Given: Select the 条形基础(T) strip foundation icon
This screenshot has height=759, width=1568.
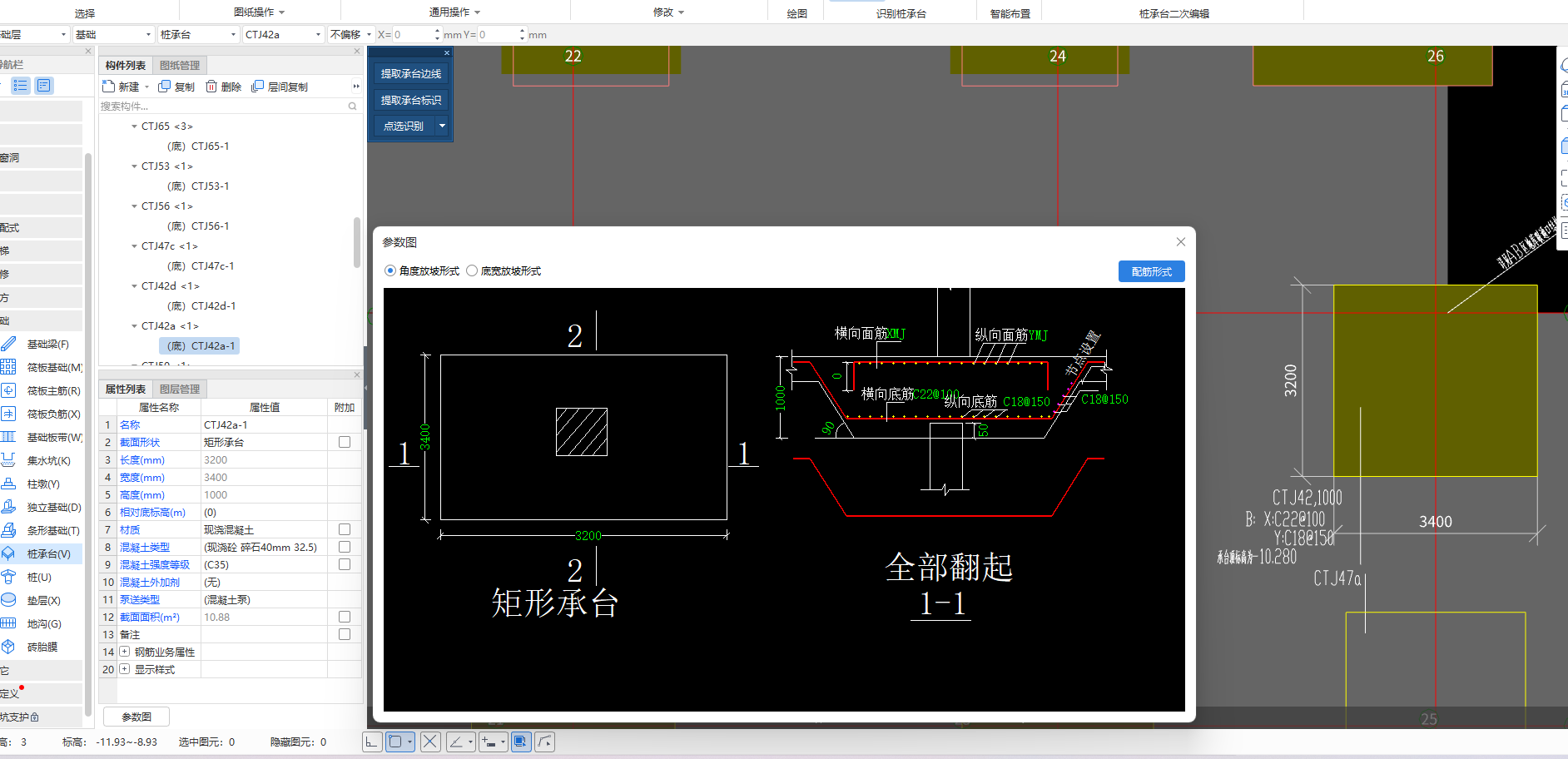Looking at the screenshot, I should pos(8,530).
